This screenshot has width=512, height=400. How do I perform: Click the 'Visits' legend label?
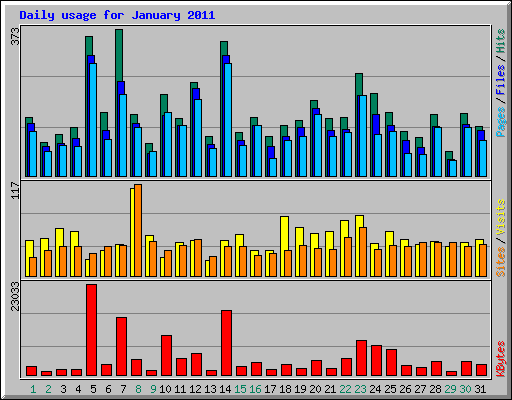tap(501, 217)
